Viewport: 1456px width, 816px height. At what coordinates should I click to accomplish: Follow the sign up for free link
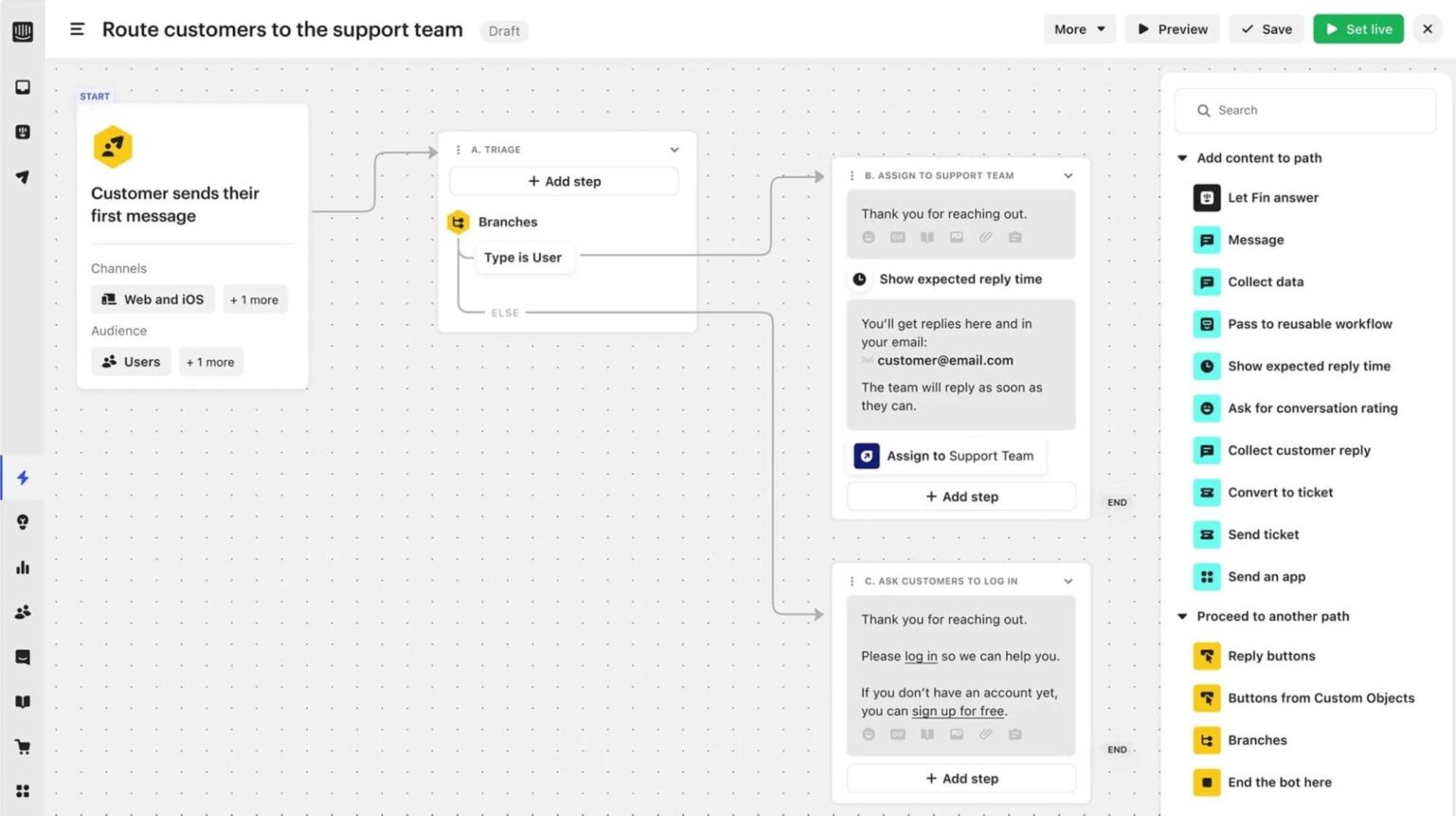tap(957, 711)
